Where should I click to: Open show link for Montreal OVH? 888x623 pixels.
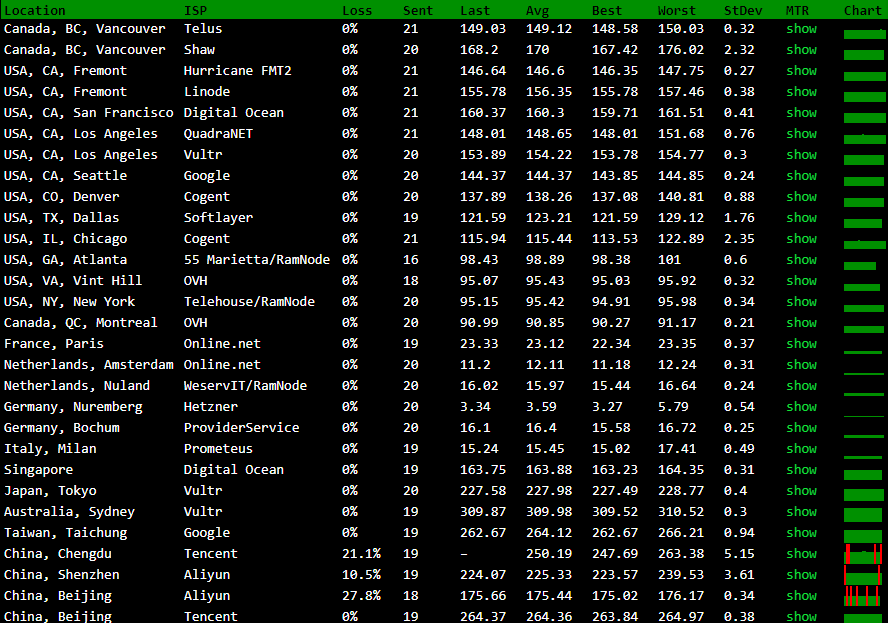tap(801, 322)
